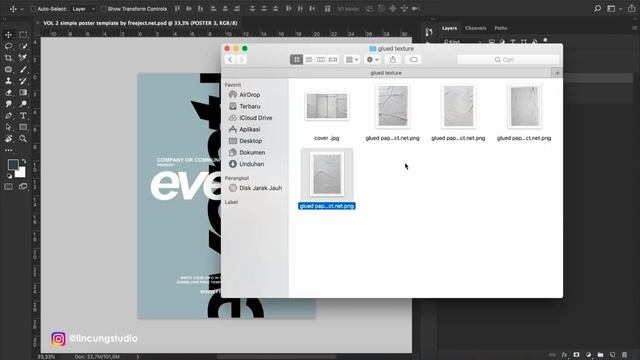Switch Finder to list view
The image size is (640, 360).
pos(309,60)
